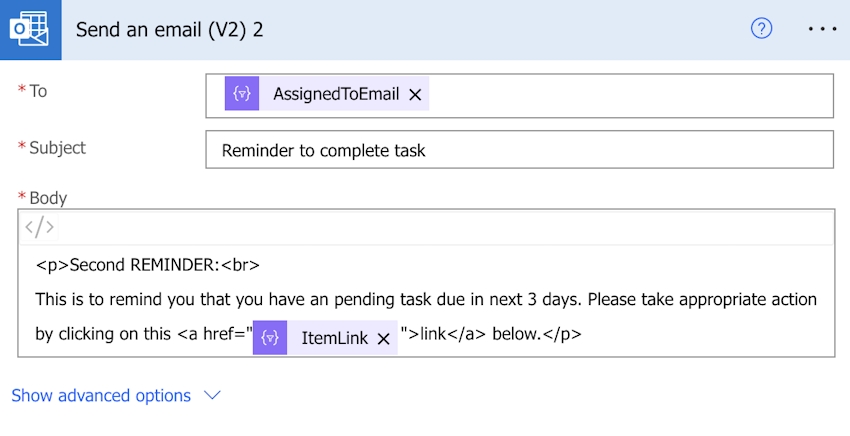
Task: Remove the AssignedToEmail token
Action: pos(416,95)
